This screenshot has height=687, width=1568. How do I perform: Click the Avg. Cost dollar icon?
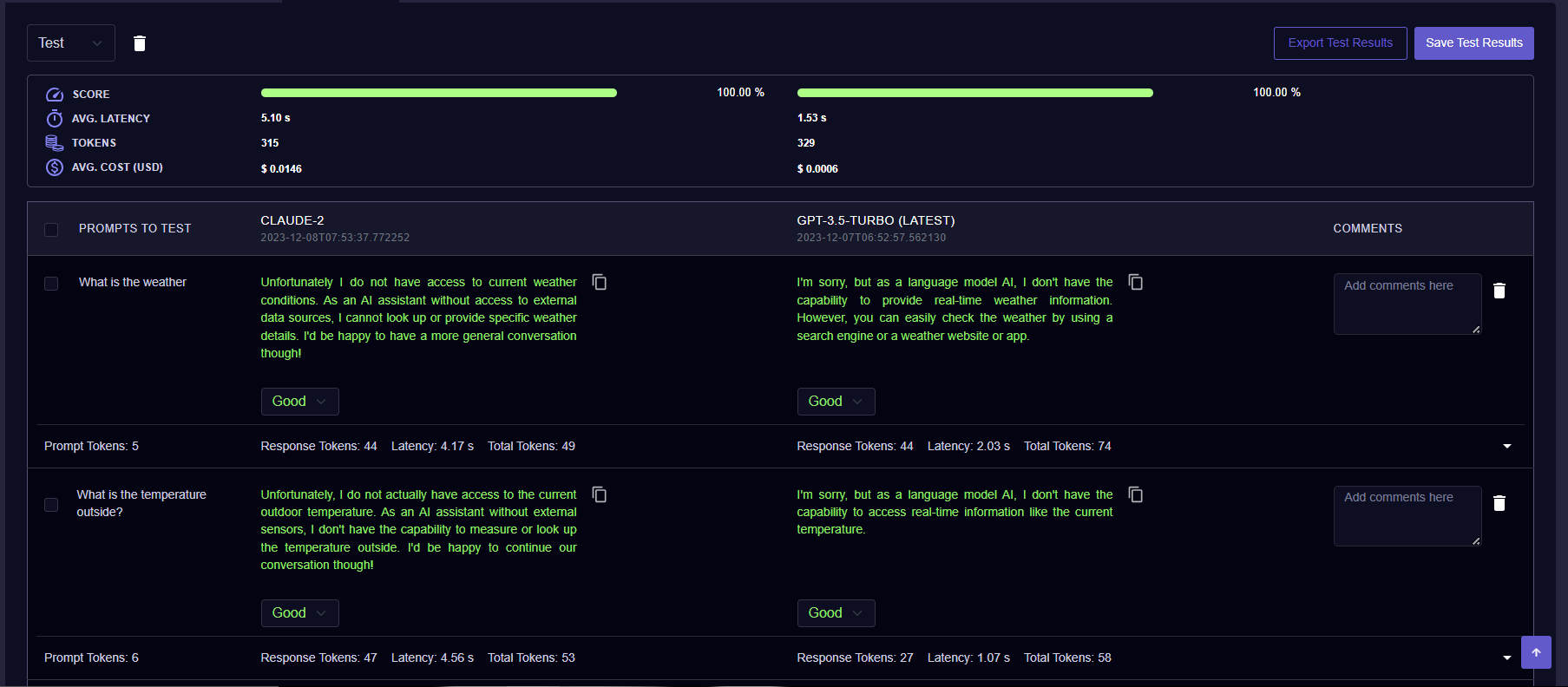[55, 167]
